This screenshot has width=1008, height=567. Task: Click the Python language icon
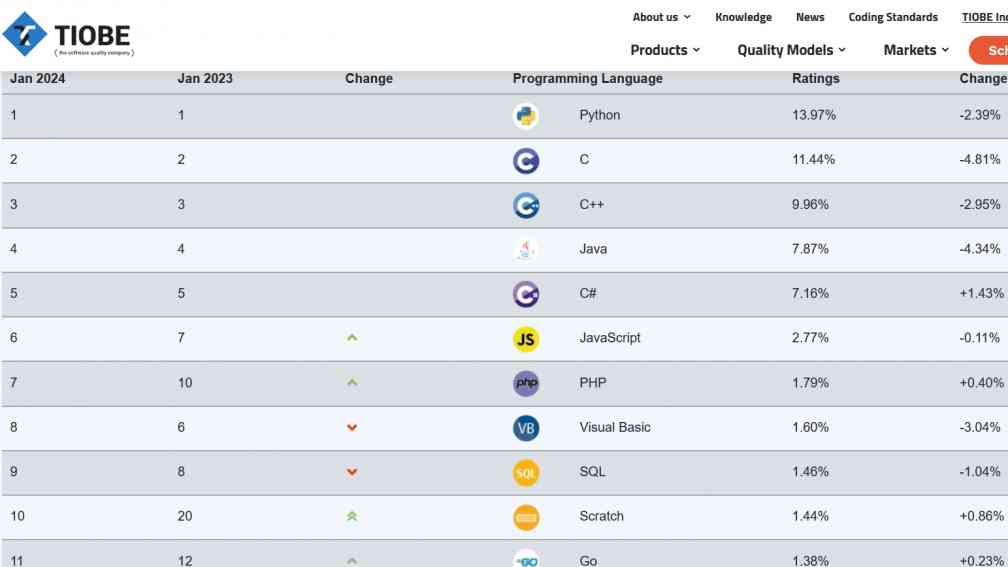[x=526, y=116]
